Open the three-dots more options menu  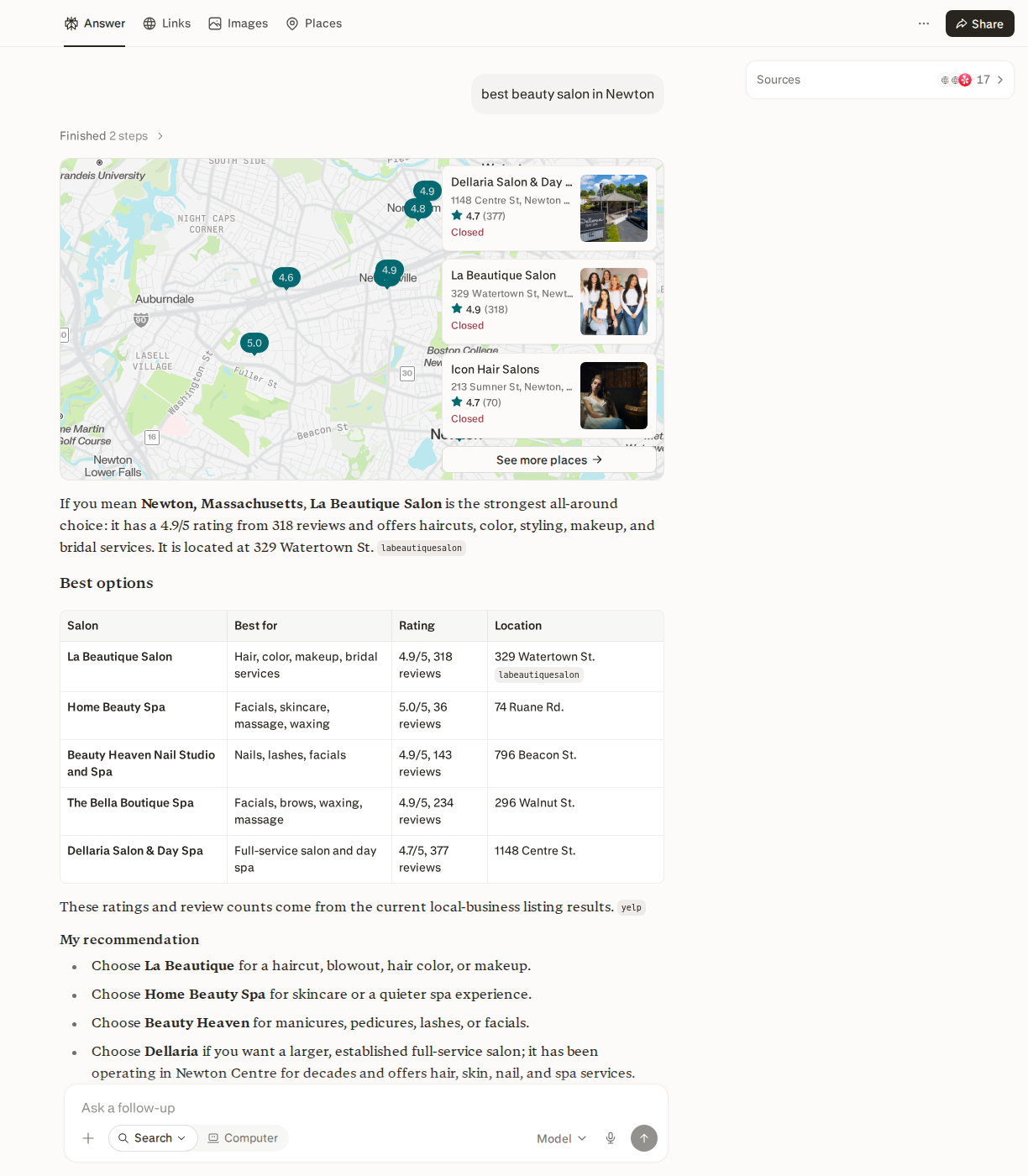(924, 24)
